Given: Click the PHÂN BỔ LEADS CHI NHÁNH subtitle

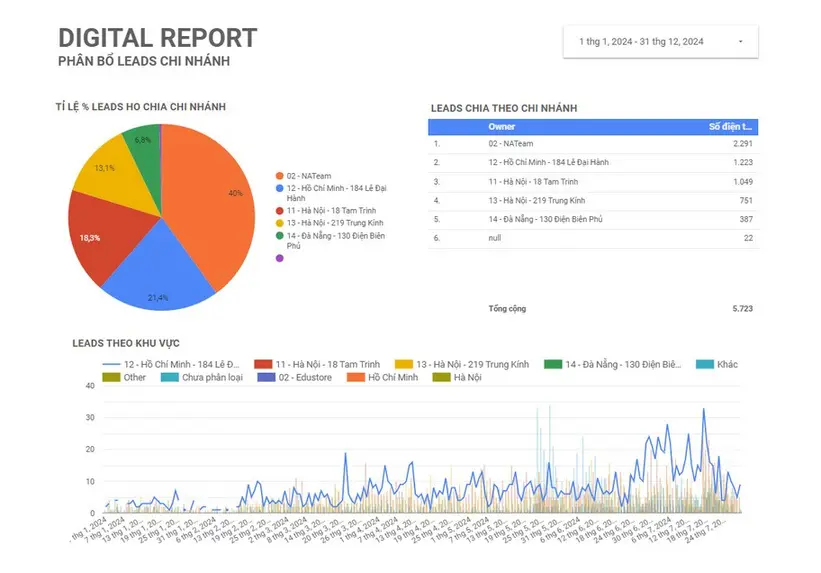Looking at the screenshot, I should pyautogui.click(x=144, y=61).
